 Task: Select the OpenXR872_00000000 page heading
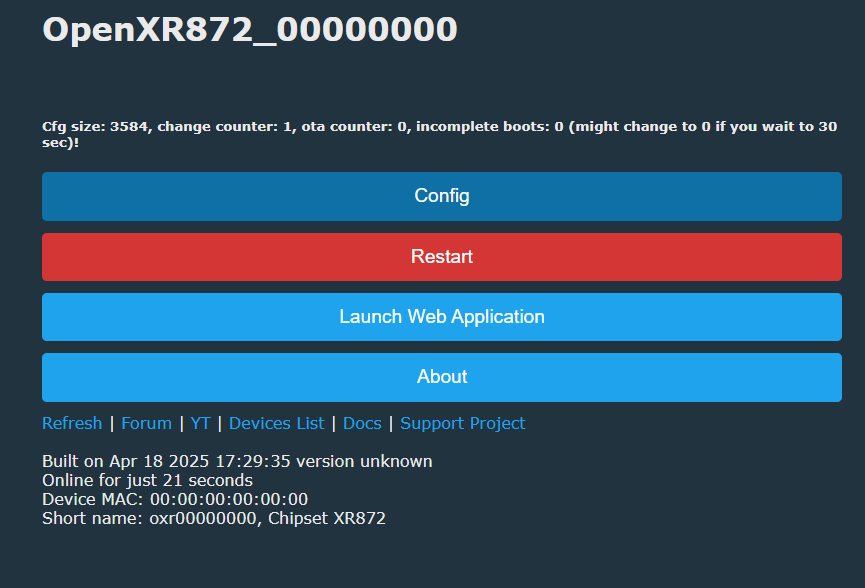(x=250, y=30)
